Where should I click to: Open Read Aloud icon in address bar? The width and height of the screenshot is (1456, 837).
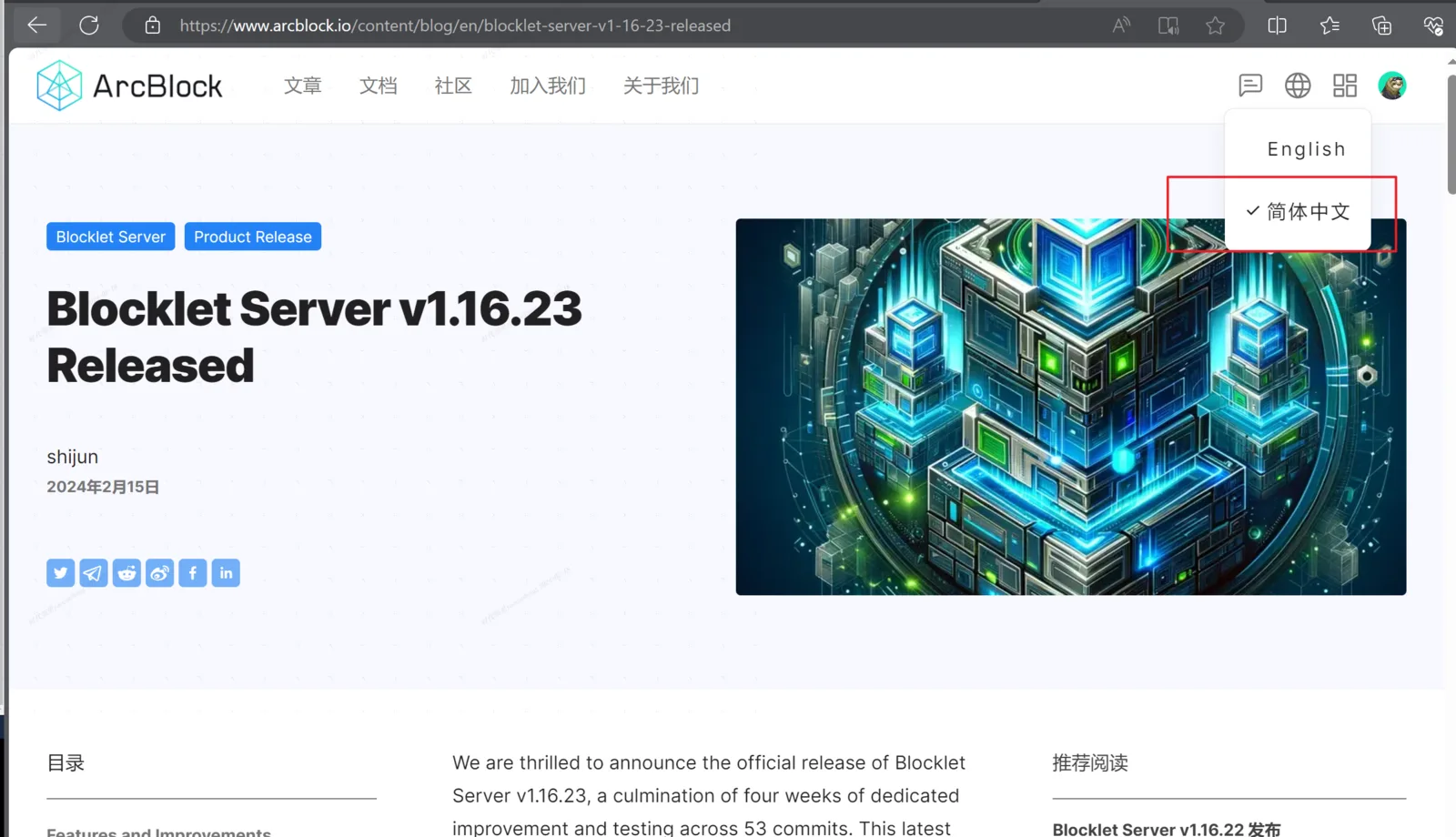pyautogui.click(x=1121, y=25)
